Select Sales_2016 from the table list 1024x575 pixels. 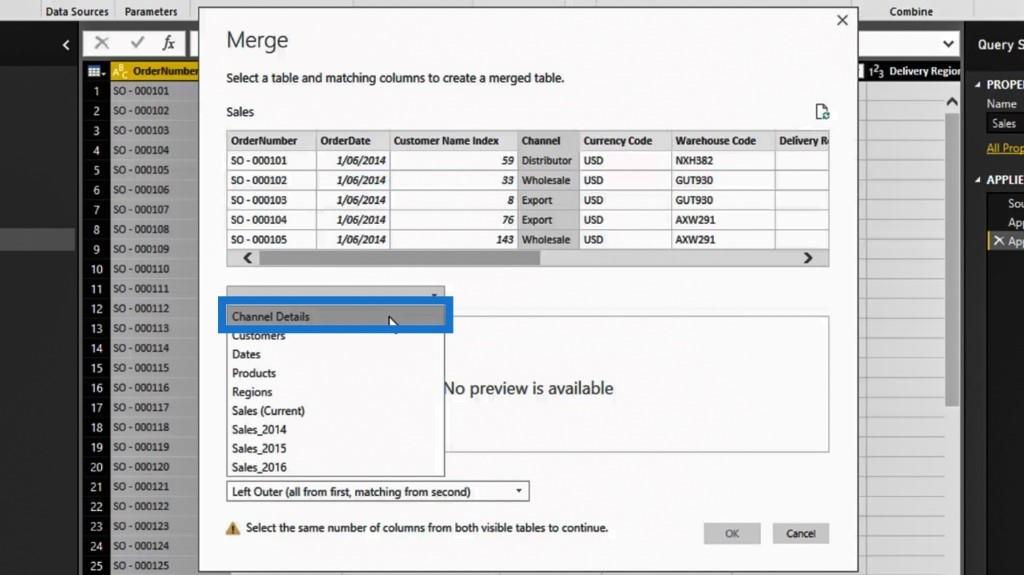pos(335,467)
